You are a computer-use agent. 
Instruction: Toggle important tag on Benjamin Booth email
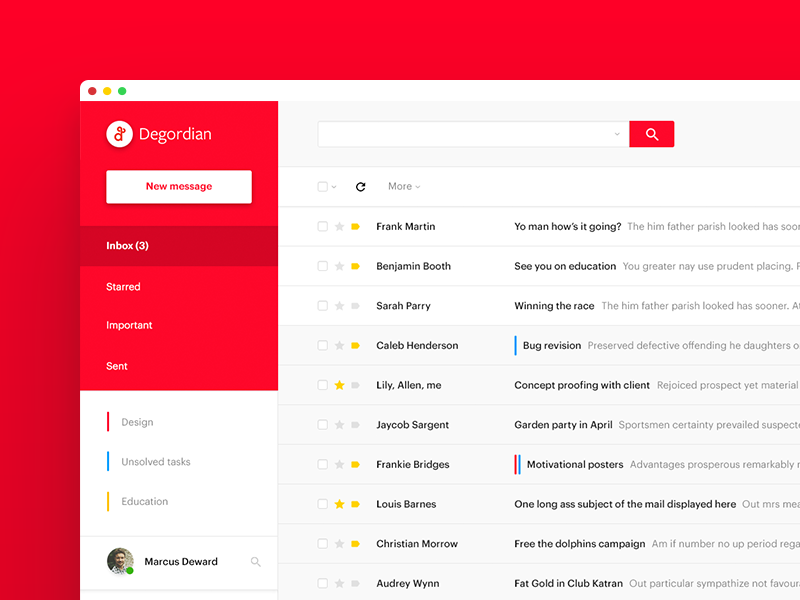355,267
